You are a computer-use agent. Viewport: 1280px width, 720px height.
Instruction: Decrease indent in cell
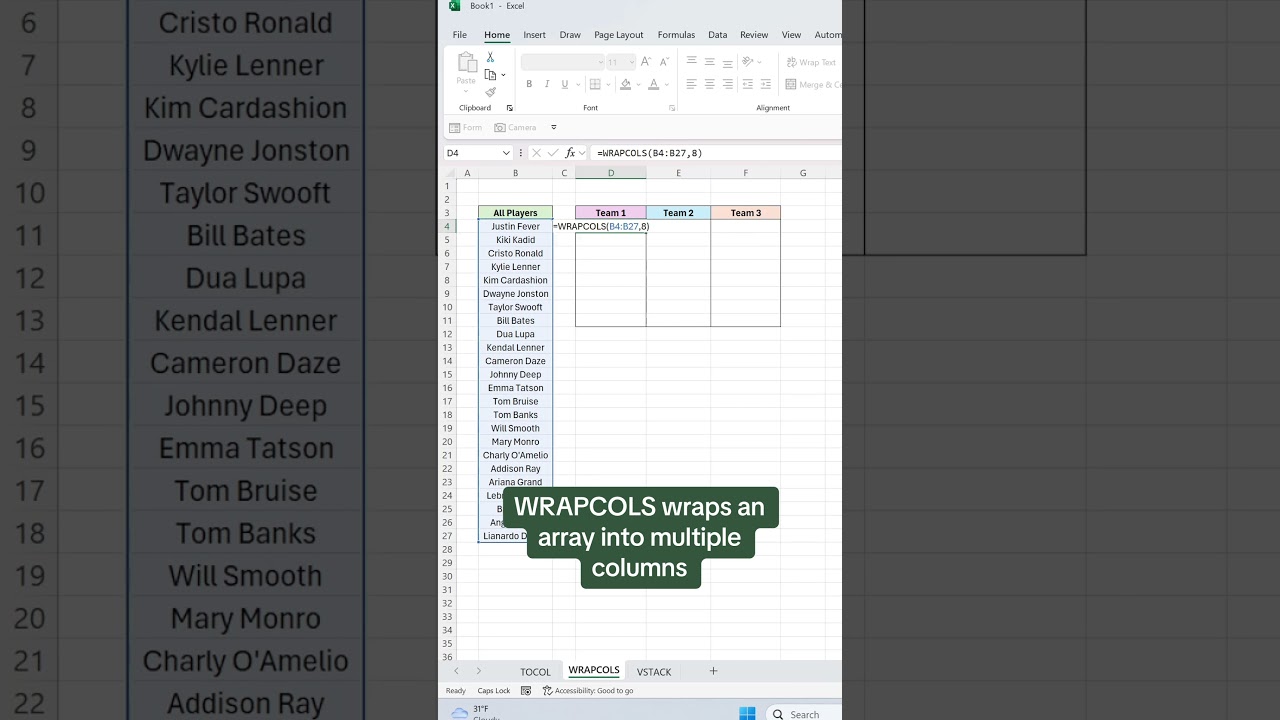748,85
